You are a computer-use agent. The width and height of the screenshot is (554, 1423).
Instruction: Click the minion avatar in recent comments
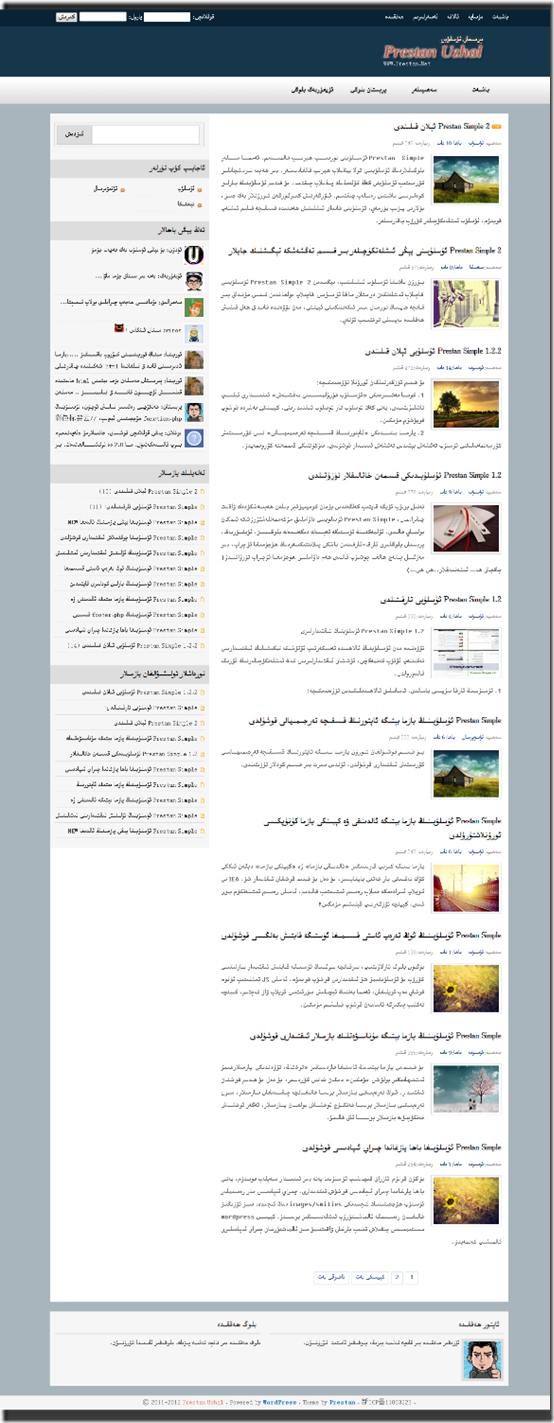click(x=195, y=334)
